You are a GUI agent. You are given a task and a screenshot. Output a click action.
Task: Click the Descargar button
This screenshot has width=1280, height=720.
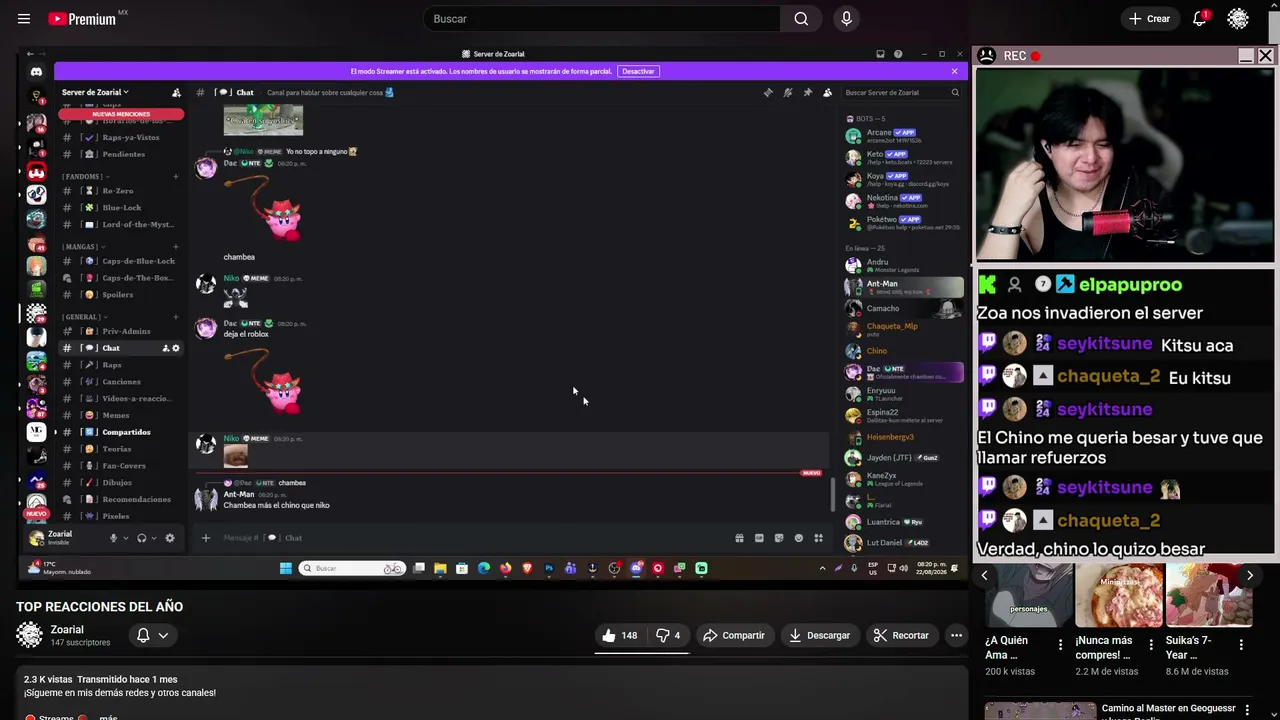coord(819,635)
